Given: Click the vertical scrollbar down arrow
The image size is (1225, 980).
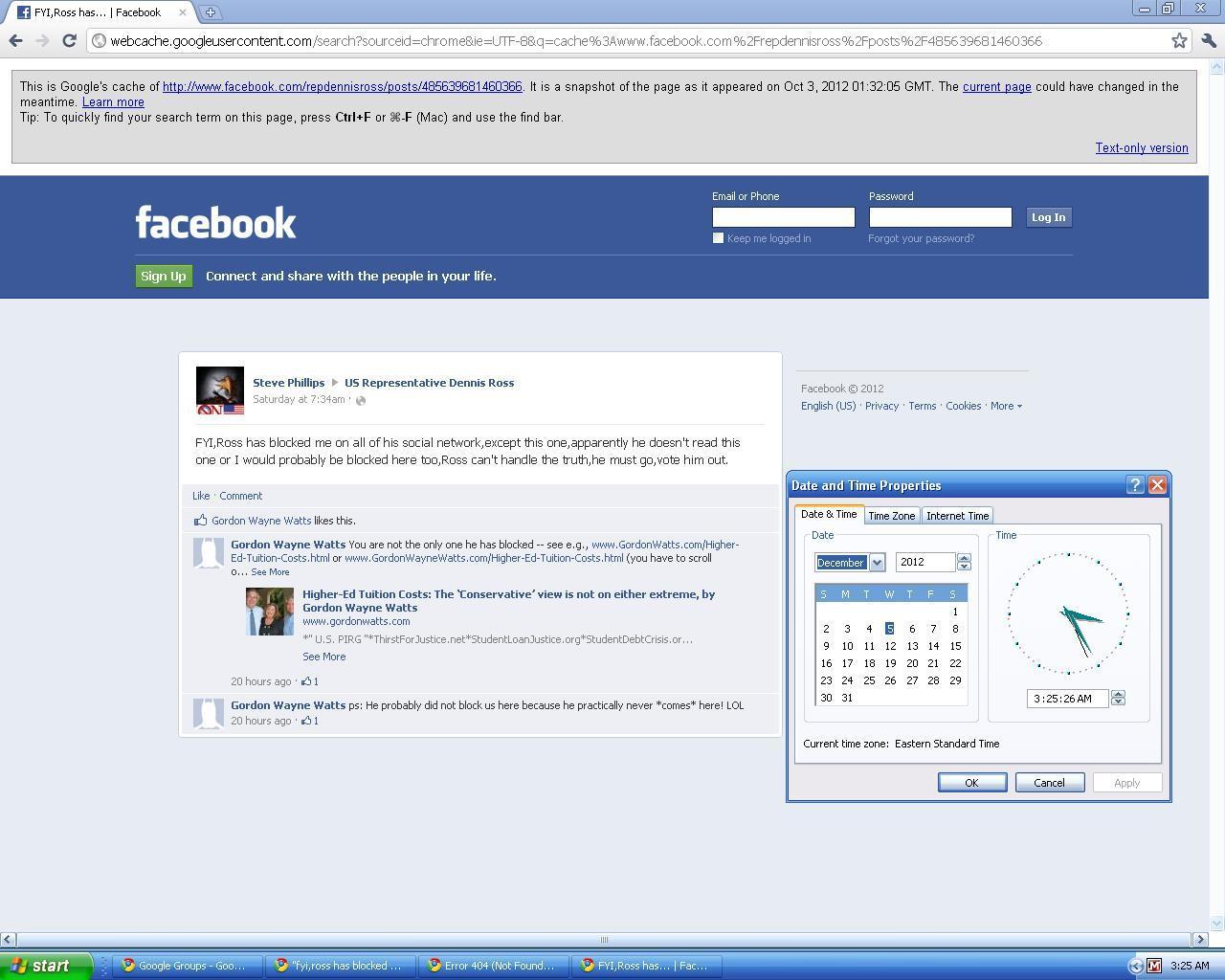Looking at the screenshot, I should [x=1216, y=924].
